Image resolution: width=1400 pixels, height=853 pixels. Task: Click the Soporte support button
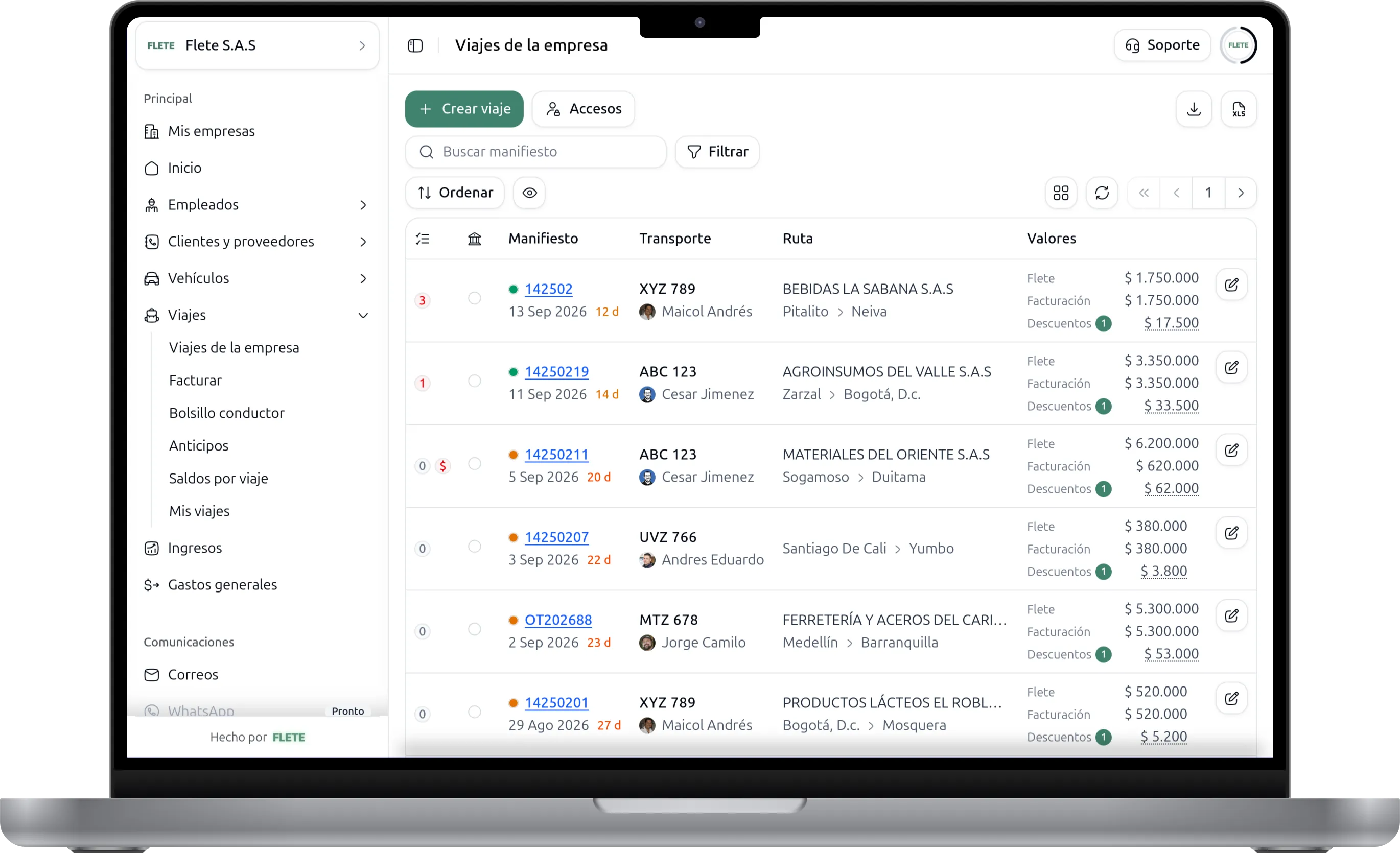tap(1162, 45)
